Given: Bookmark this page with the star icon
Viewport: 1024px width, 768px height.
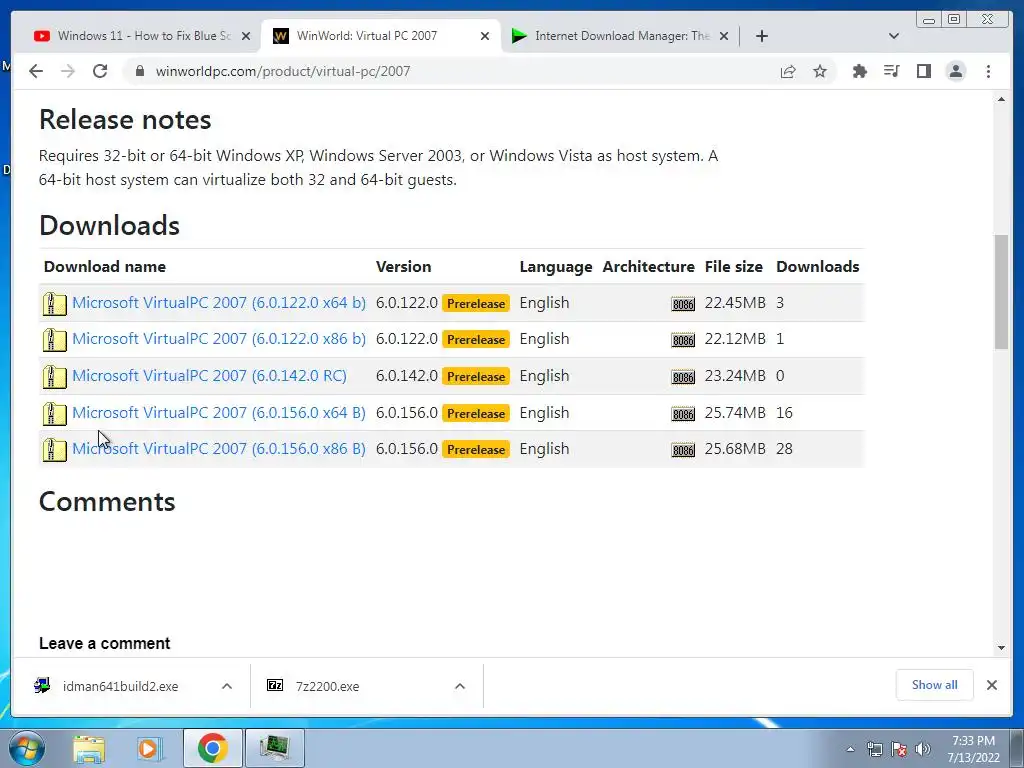Looking at the screenshot, I should coord(820,71).
